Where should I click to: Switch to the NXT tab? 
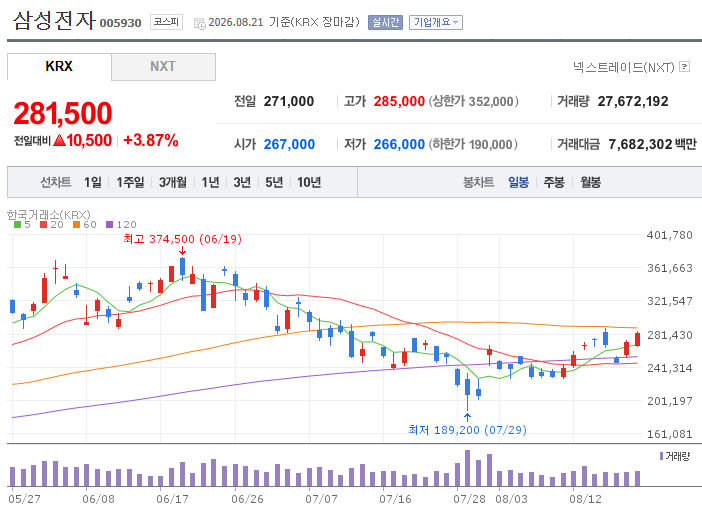tap(163, 67)
